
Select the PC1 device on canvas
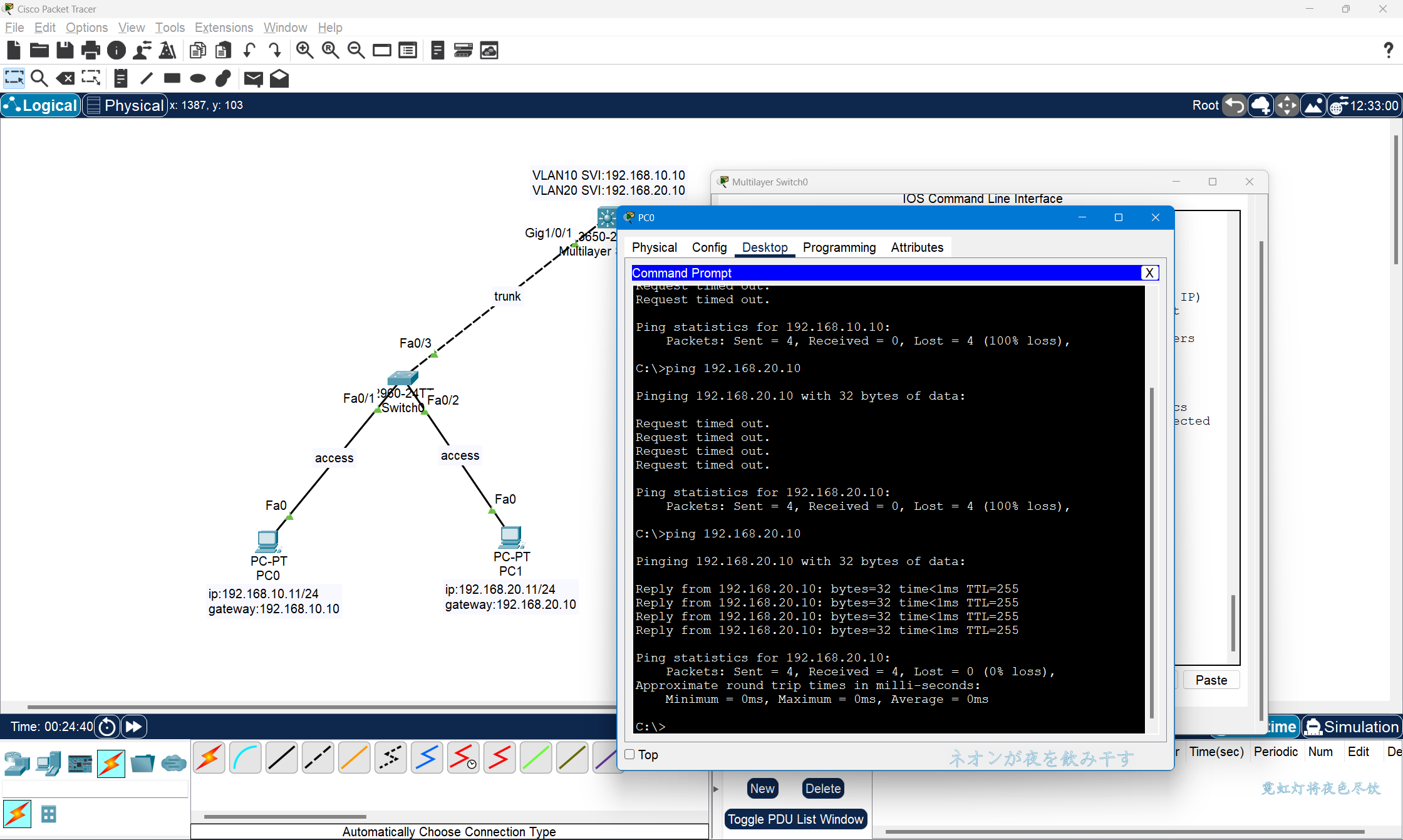point(511,537)
